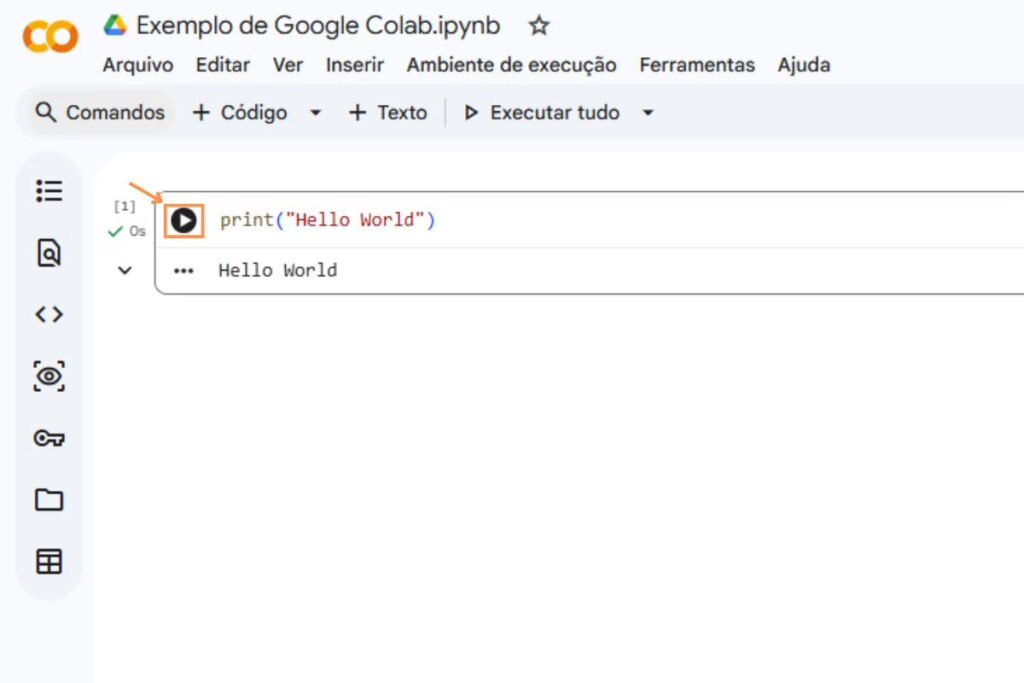Open the Arquivo menu
The height and width of the screenshot is (683, 1024).
click(138, 65)
